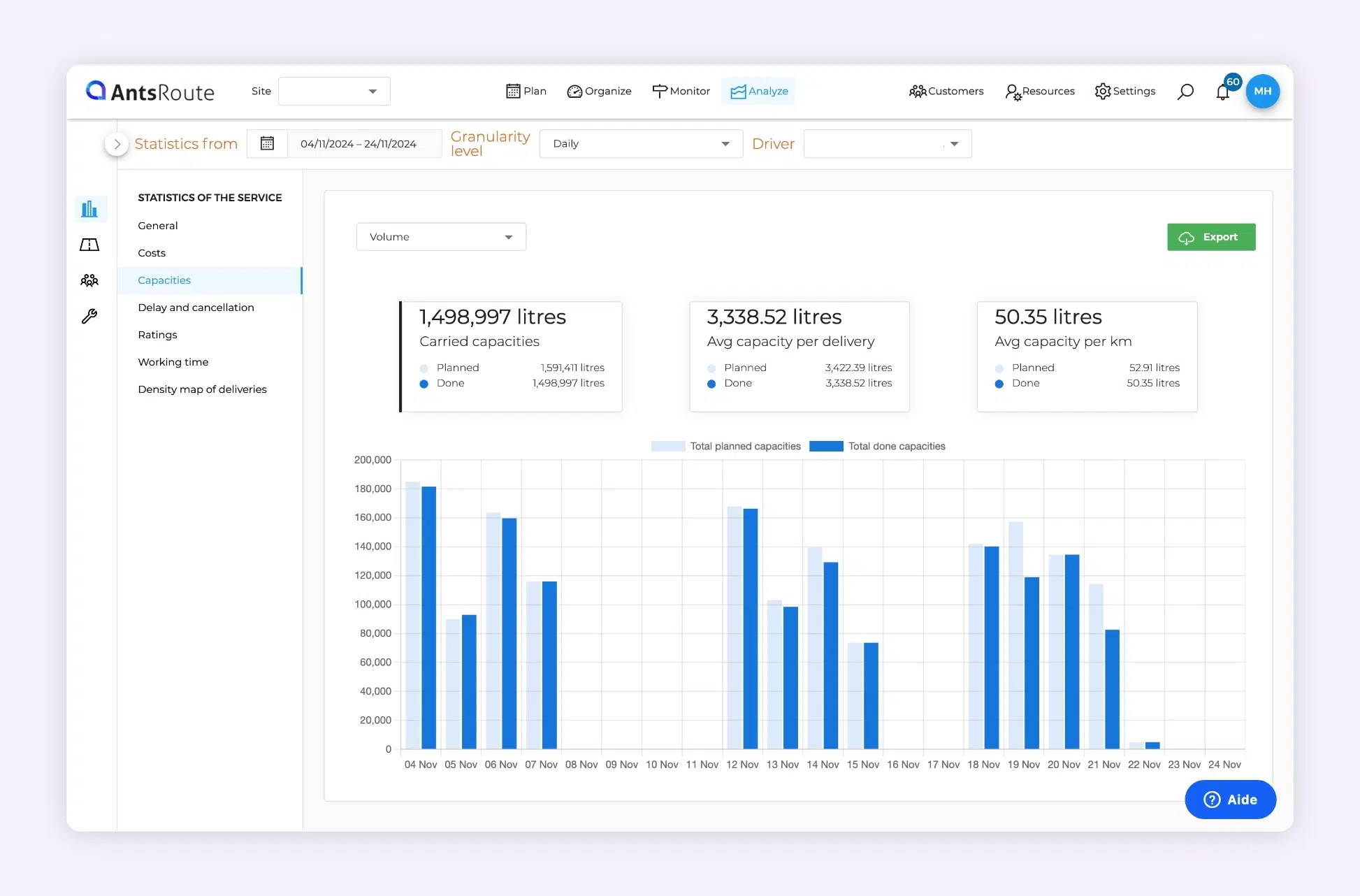Open the calendar date picker icon
The height and width of the screenshot is (896, 1360).
point(267,143)
